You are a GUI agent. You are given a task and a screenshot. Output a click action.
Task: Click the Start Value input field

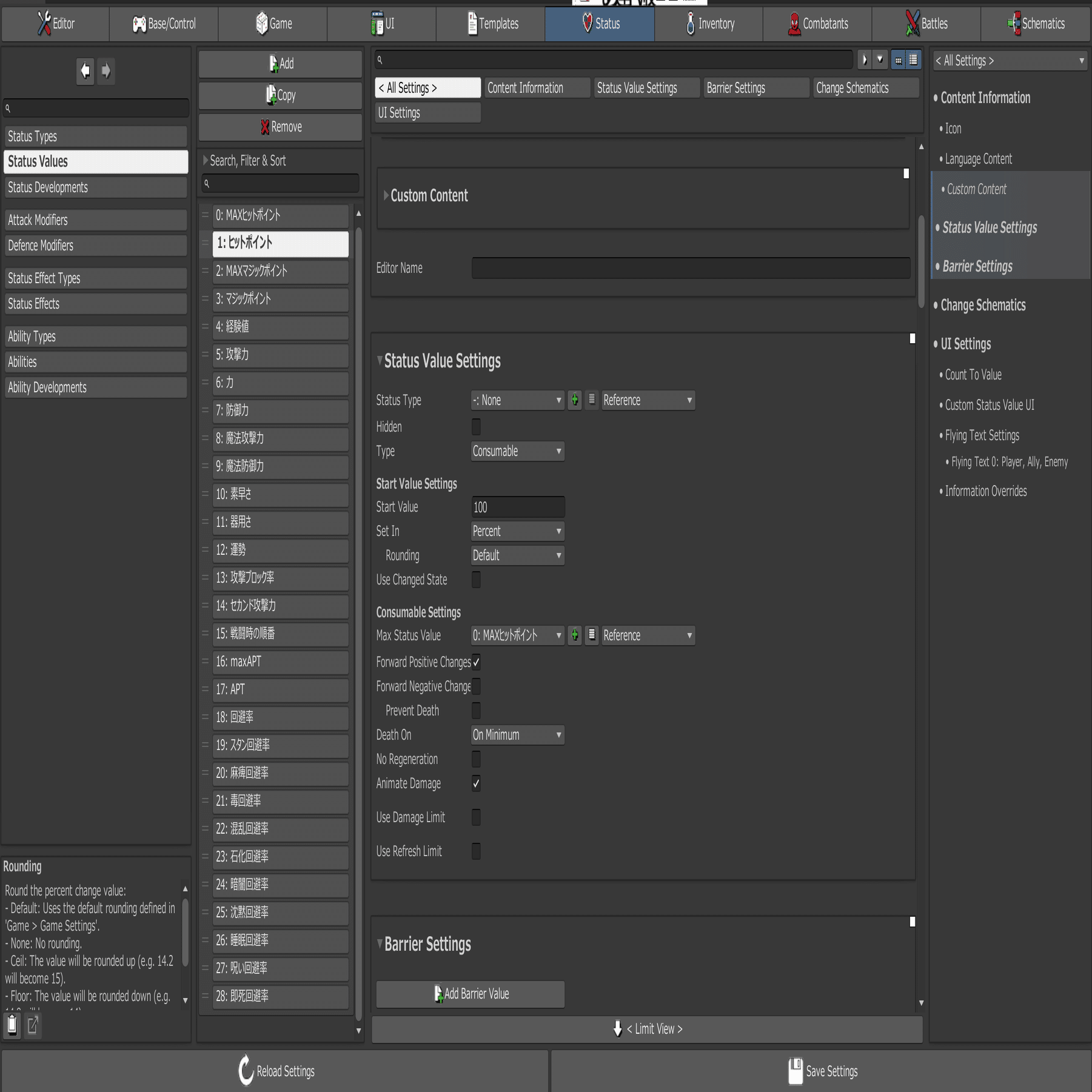(518, 507)
